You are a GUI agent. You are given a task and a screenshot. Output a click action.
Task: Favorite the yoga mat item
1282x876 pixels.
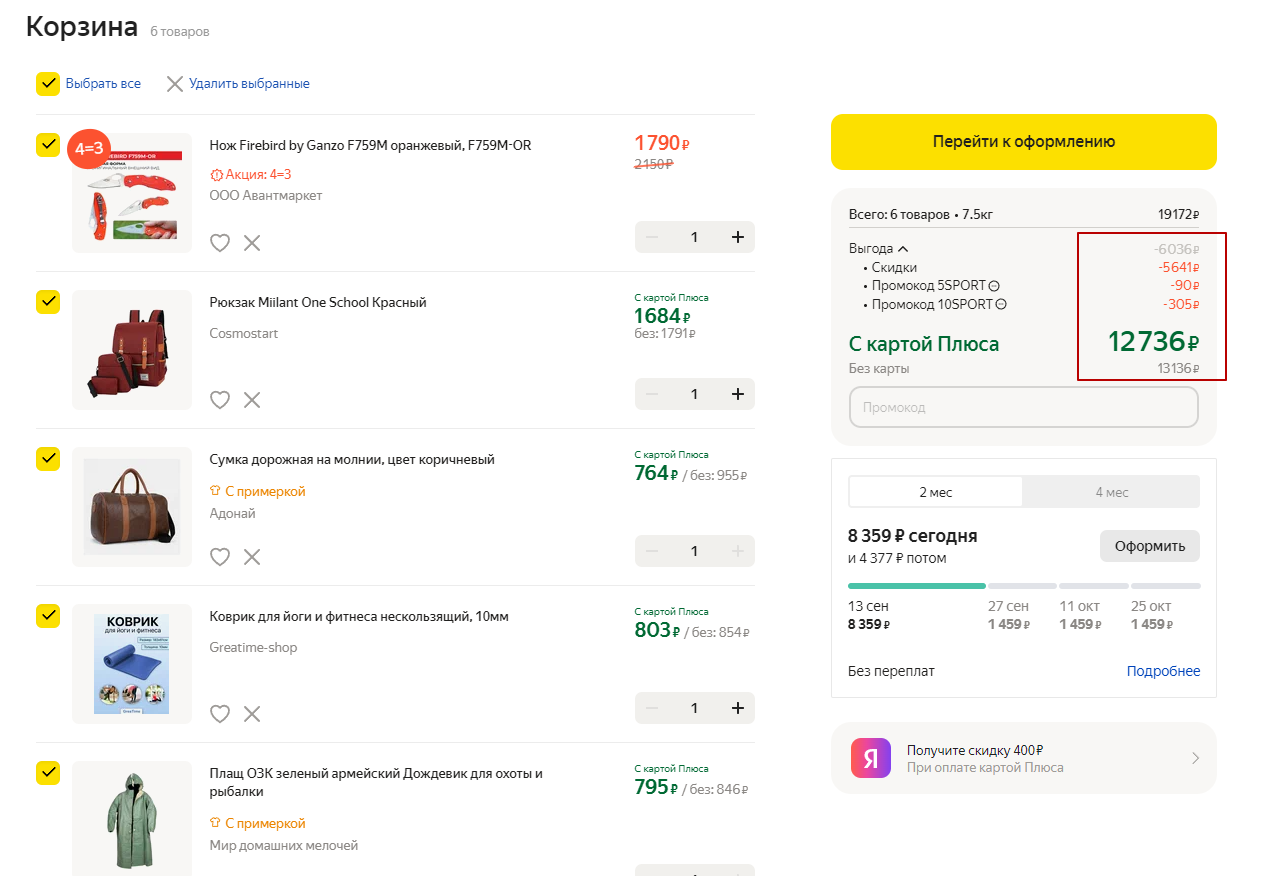[220, 713]
